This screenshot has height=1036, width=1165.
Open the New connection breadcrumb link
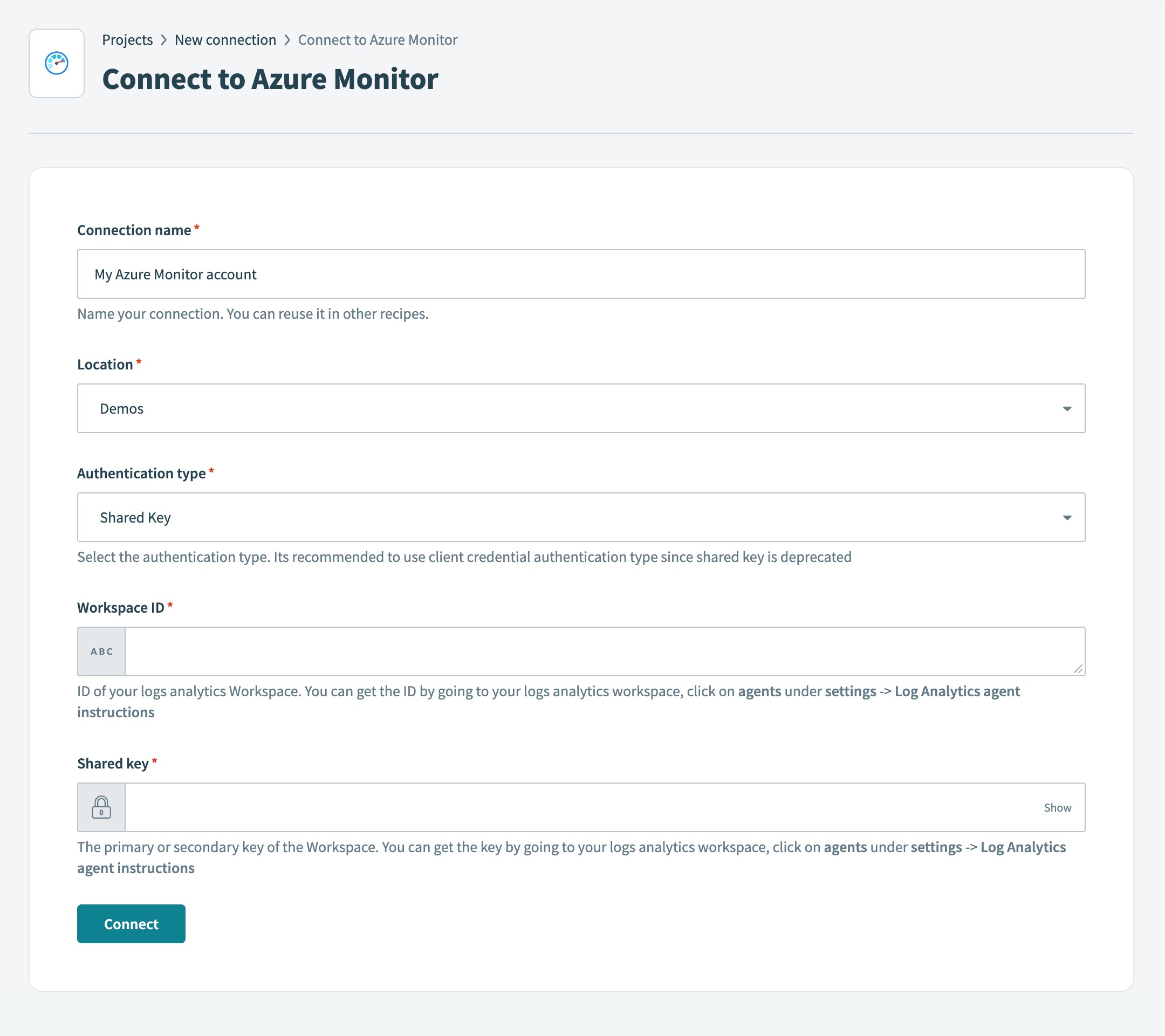225,39
